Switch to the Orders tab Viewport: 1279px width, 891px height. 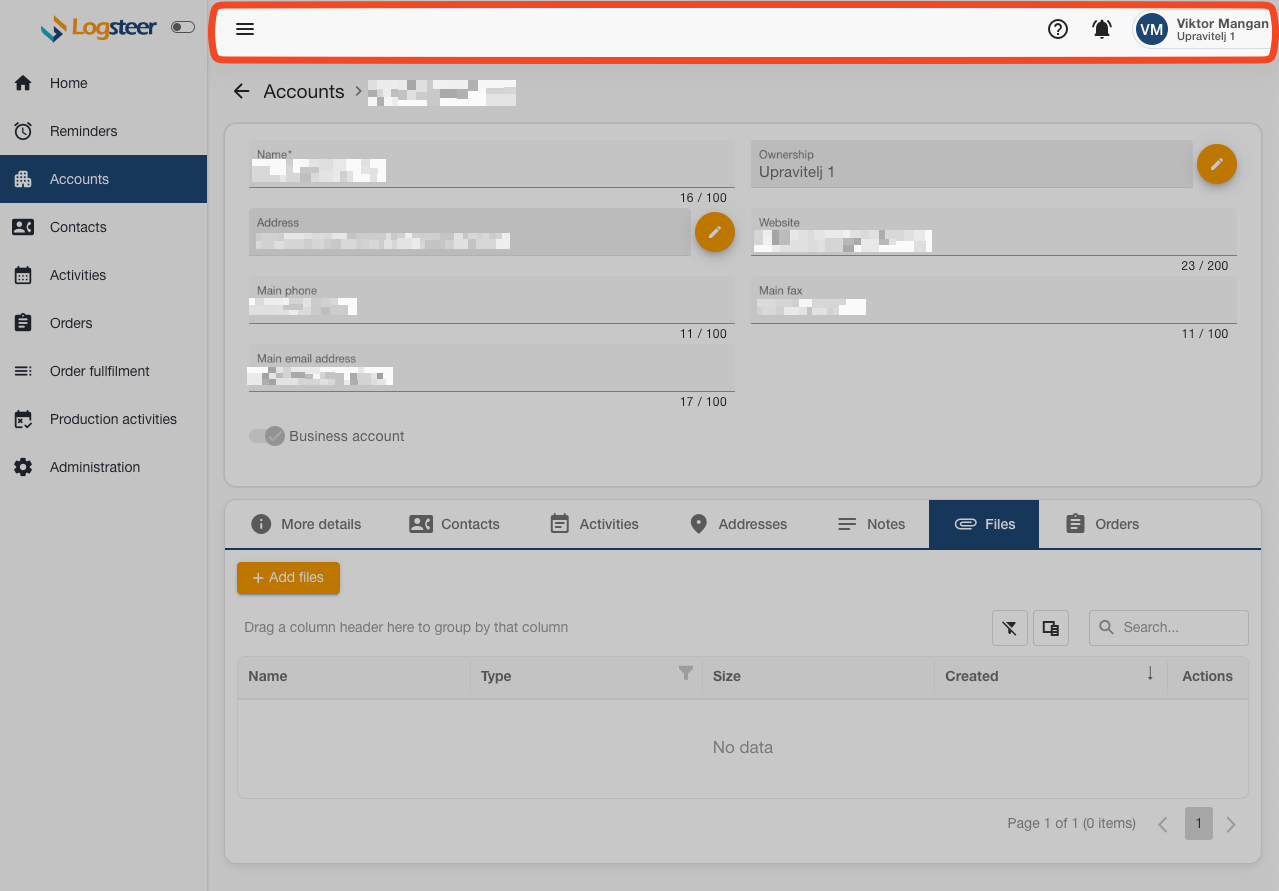[1102, 524]
